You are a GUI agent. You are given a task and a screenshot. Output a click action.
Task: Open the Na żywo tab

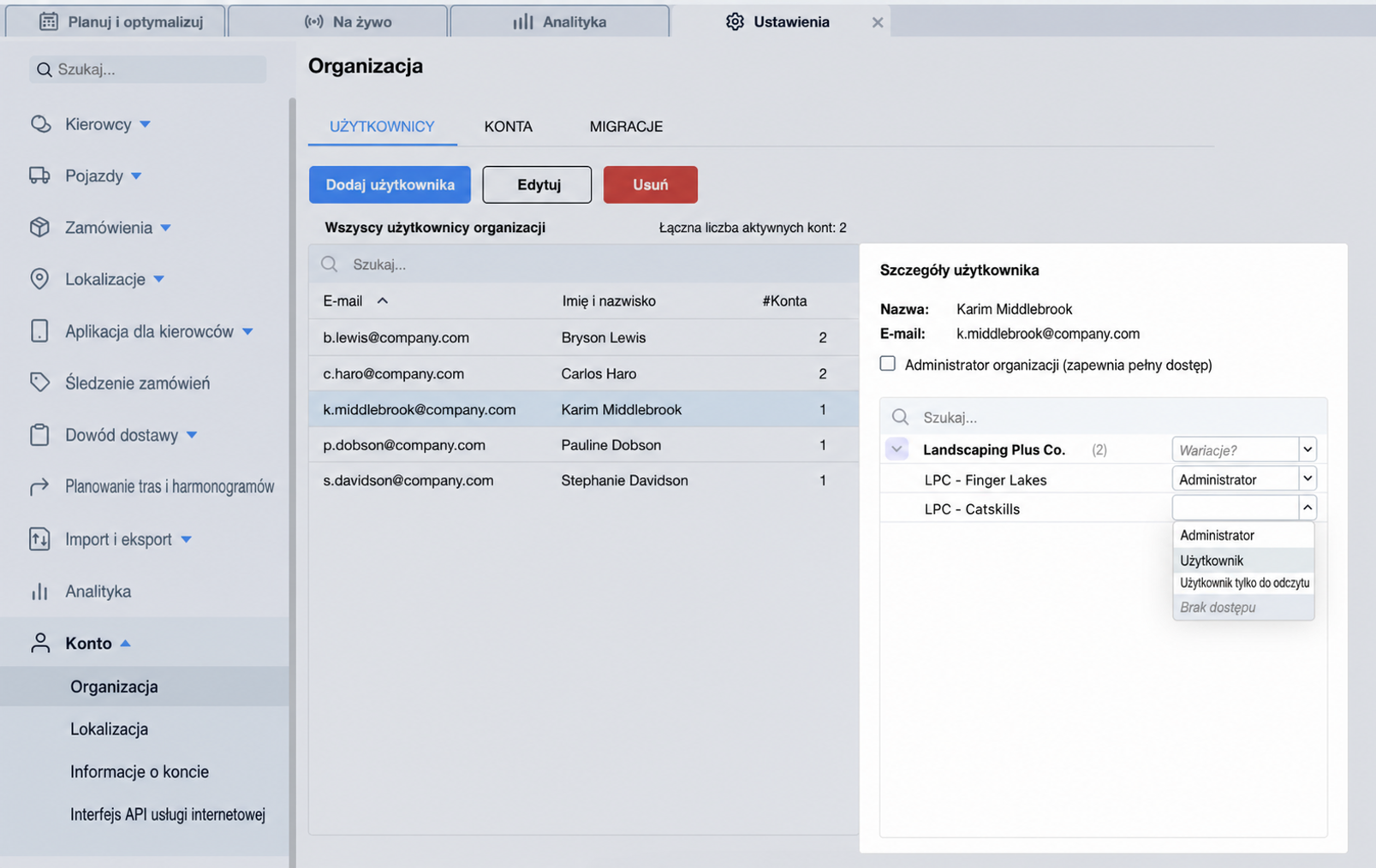(337, 21)
